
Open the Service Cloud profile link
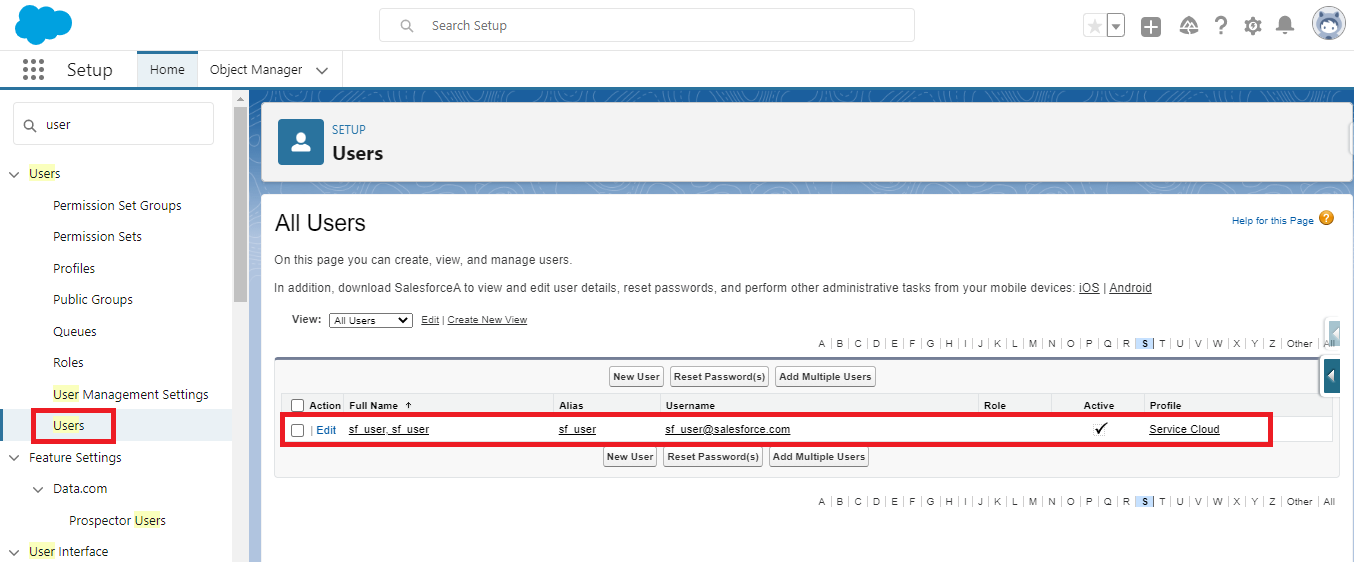1184,429
